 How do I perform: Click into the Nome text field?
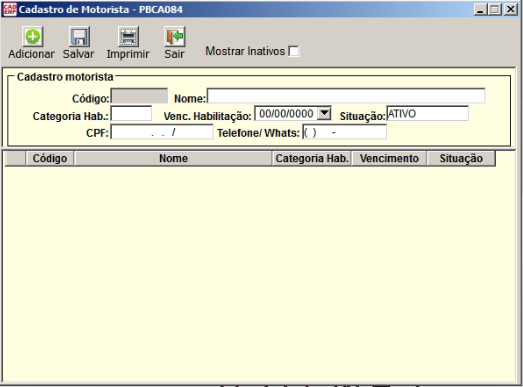[x=346, y=96]
